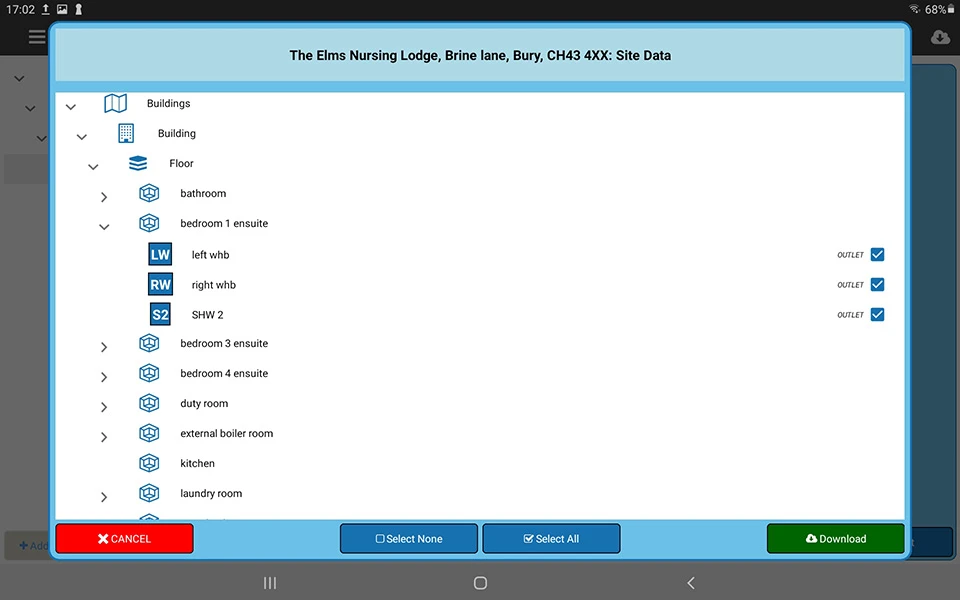
Task: Open the hamburger menu top left
Action: click(x=37, y=37)
